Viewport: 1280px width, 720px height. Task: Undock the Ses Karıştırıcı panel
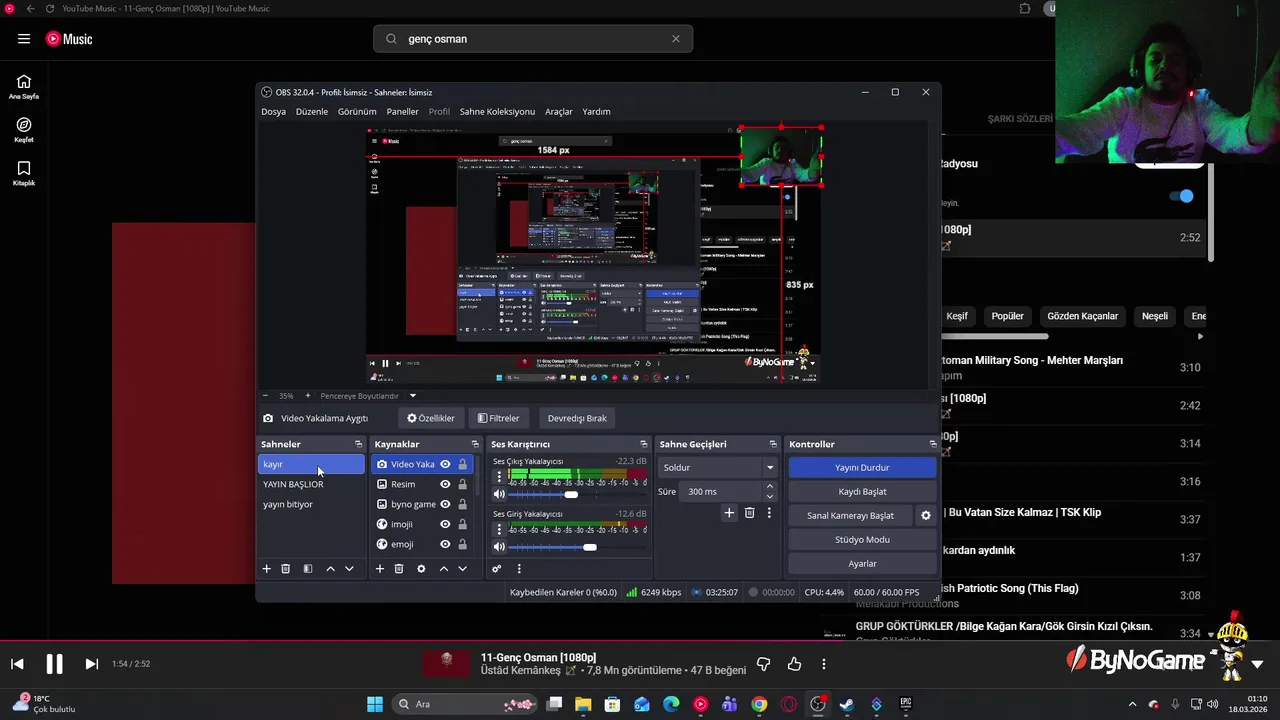[x=644, y=444]
